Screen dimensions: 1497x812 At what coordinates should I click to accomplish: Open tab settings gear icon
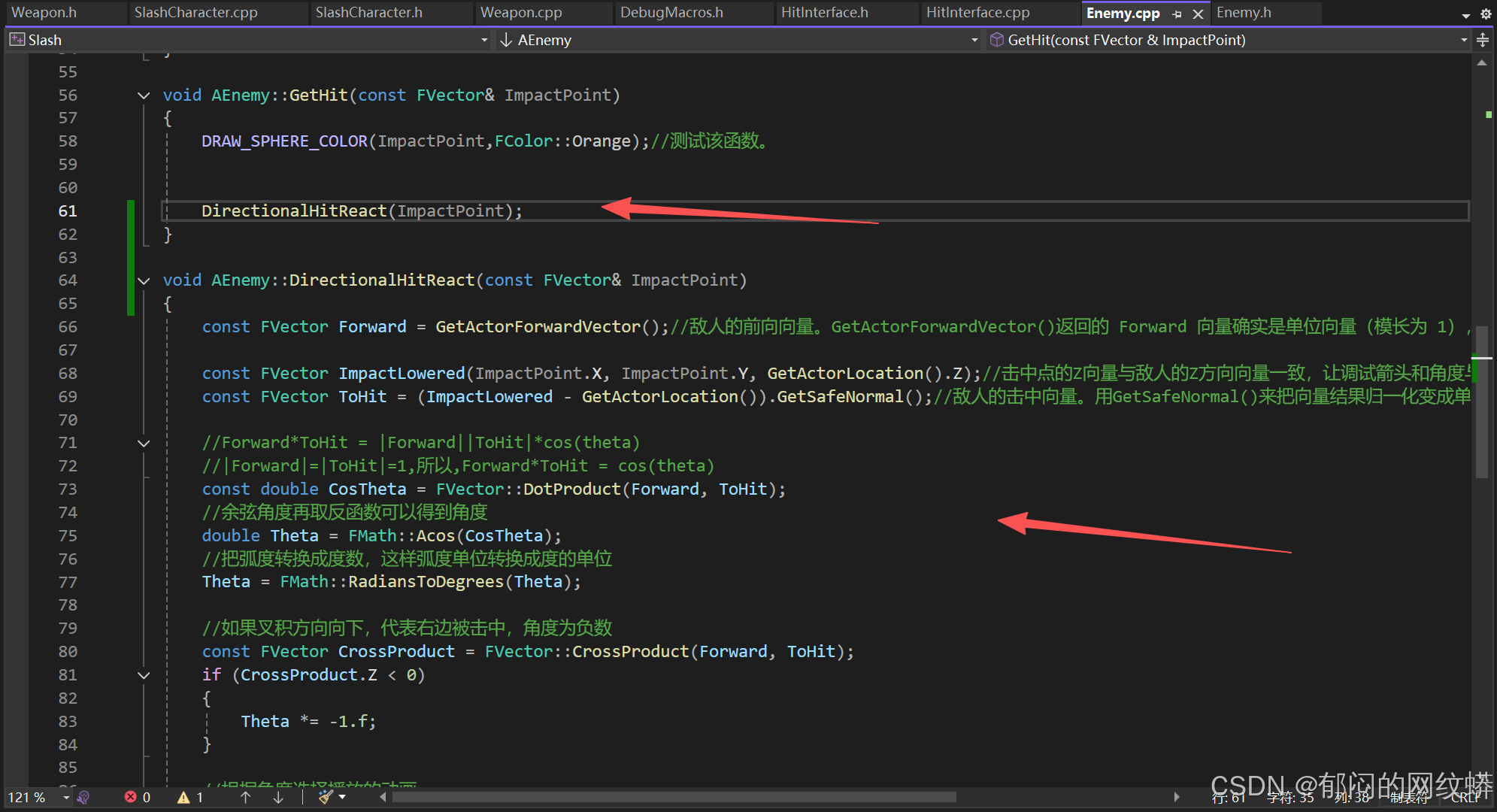pos(1486,14)
